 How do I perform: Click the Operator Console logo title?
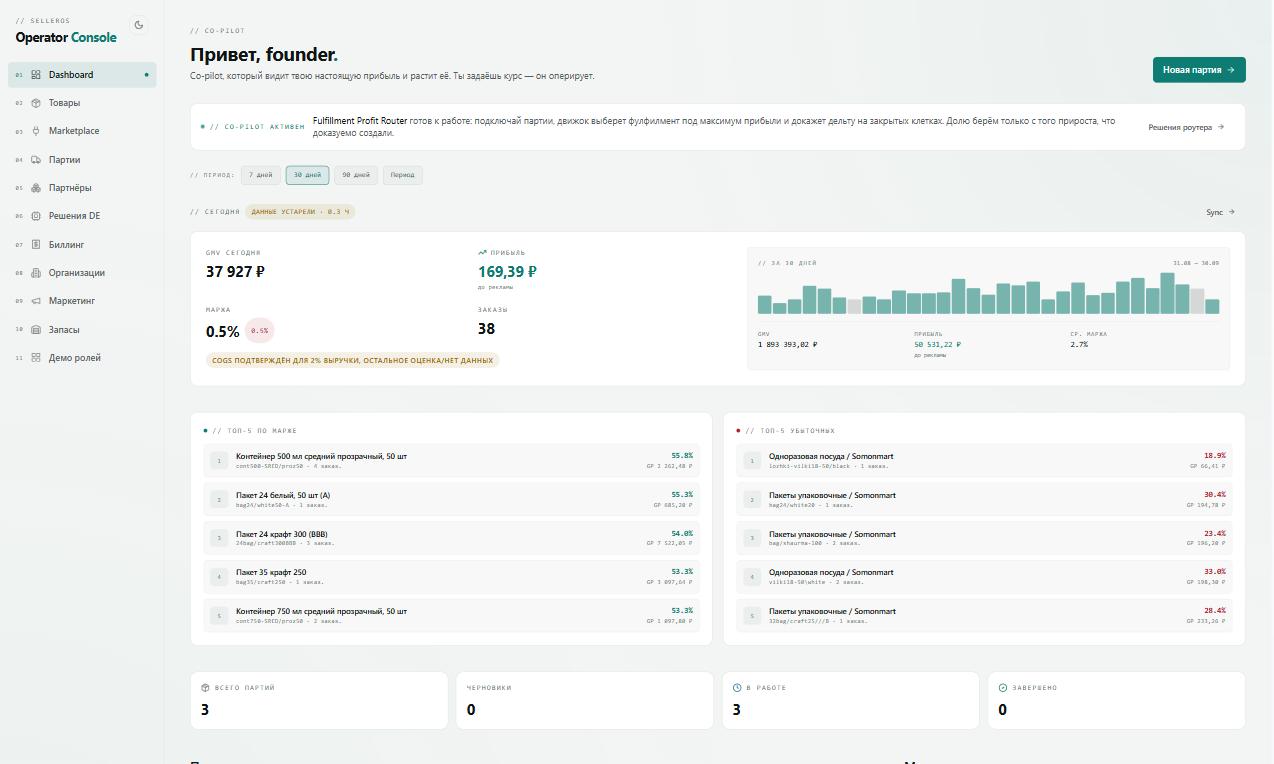click(66, 38)
